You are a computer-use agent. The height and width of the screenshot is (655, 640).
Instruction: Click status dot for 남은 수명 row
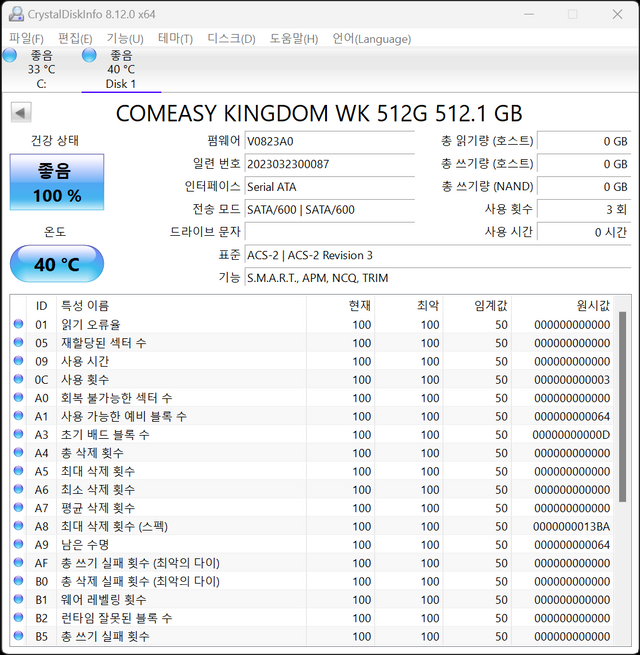click(x=18, y=545)
